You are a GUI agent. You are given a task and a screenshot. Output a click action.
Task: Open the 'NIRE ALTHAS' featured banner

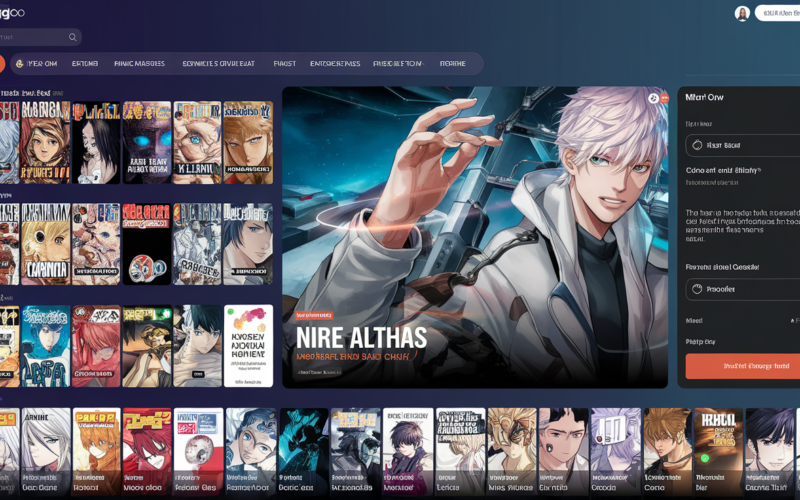click(474, 237)
